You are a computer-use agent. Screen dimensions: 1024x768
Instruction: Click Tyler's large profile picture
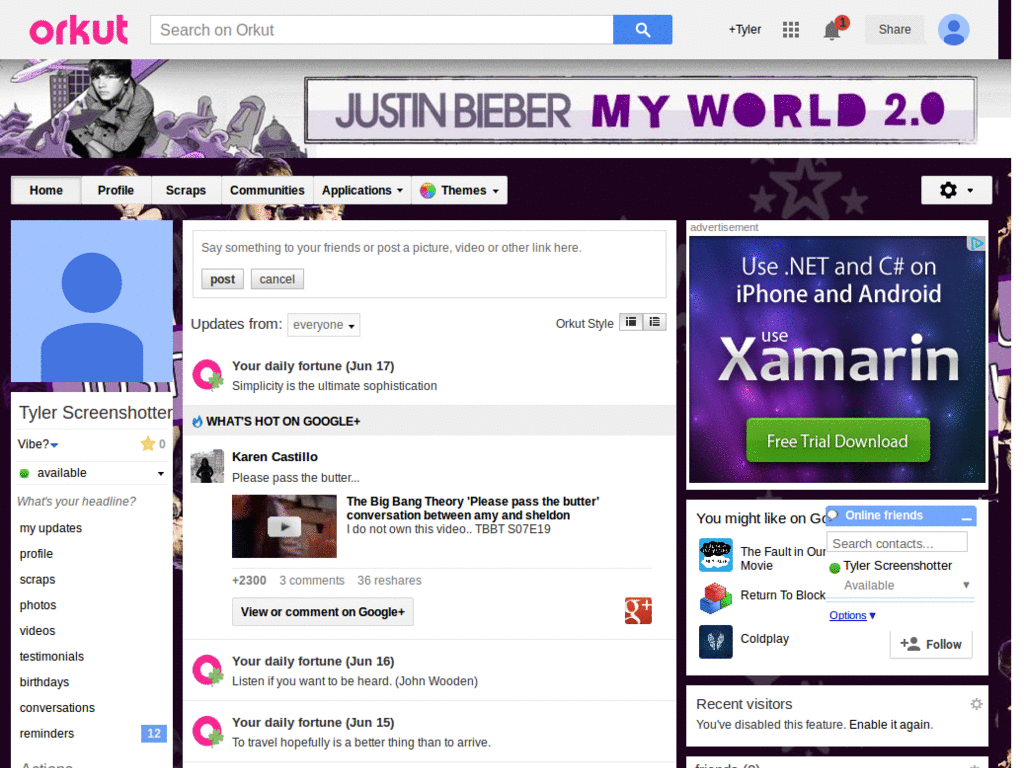[91, 301]
